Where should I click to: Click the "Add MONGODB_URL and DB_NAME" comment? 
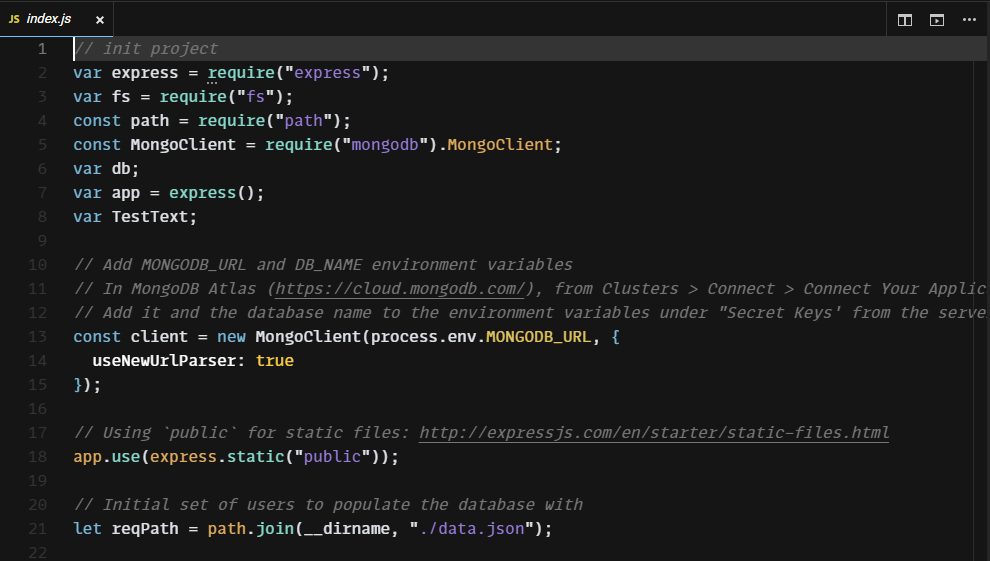point(323,264)
